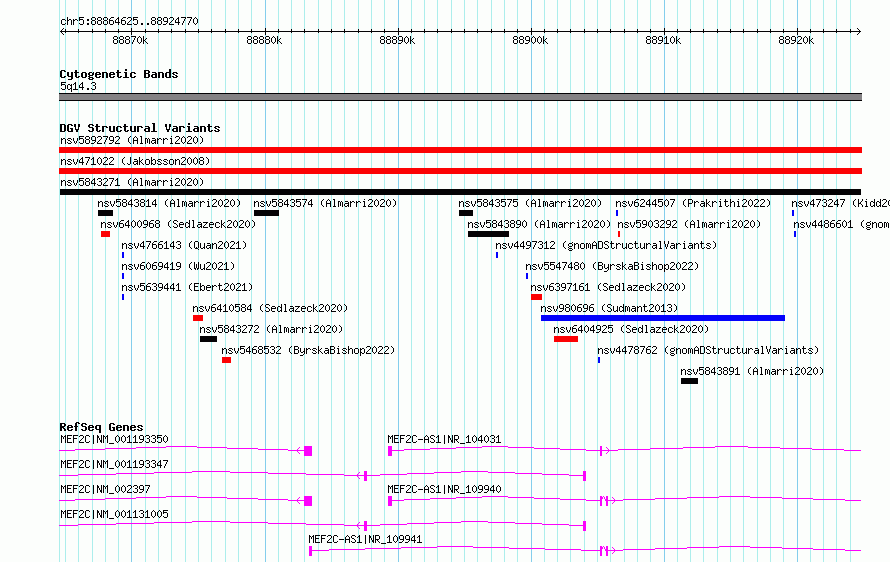Click the red bar under nsv6404925

pyautogui.click(x=566, y=339)
